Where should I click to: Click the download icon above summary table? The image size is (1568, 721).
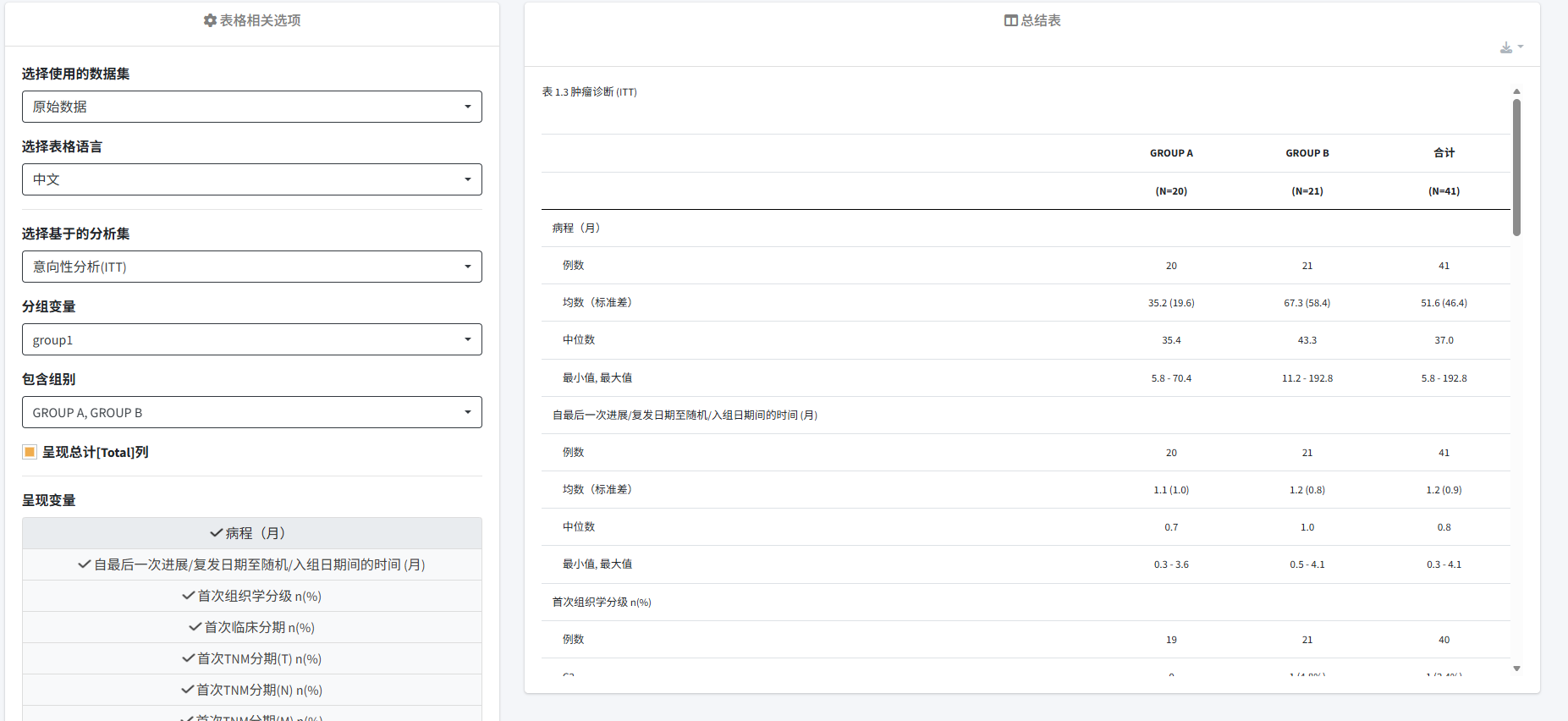[x=1507, y=47]
